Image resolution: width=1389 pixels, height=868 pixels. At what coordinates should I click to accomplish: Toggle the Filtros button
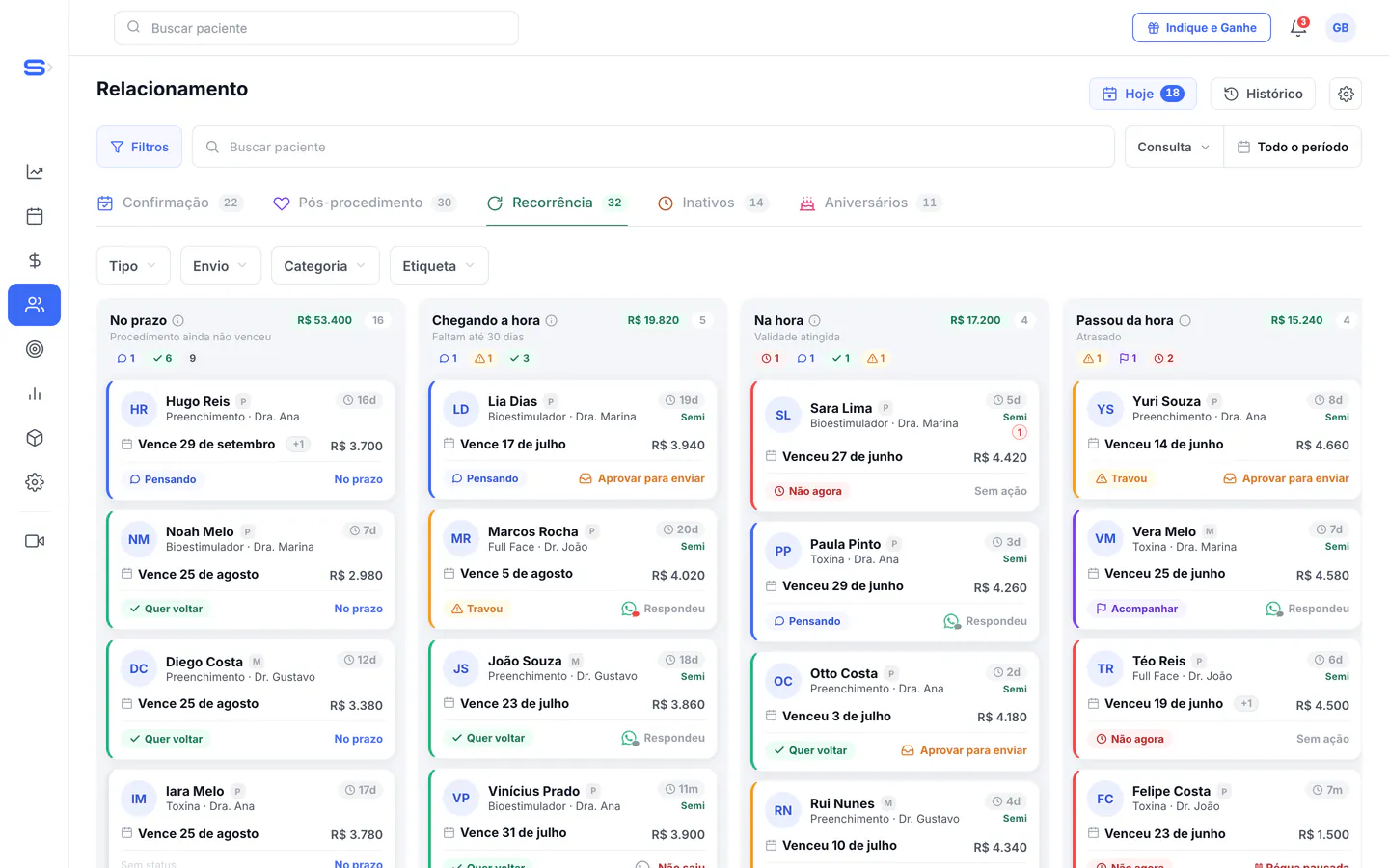coord(139,147)
